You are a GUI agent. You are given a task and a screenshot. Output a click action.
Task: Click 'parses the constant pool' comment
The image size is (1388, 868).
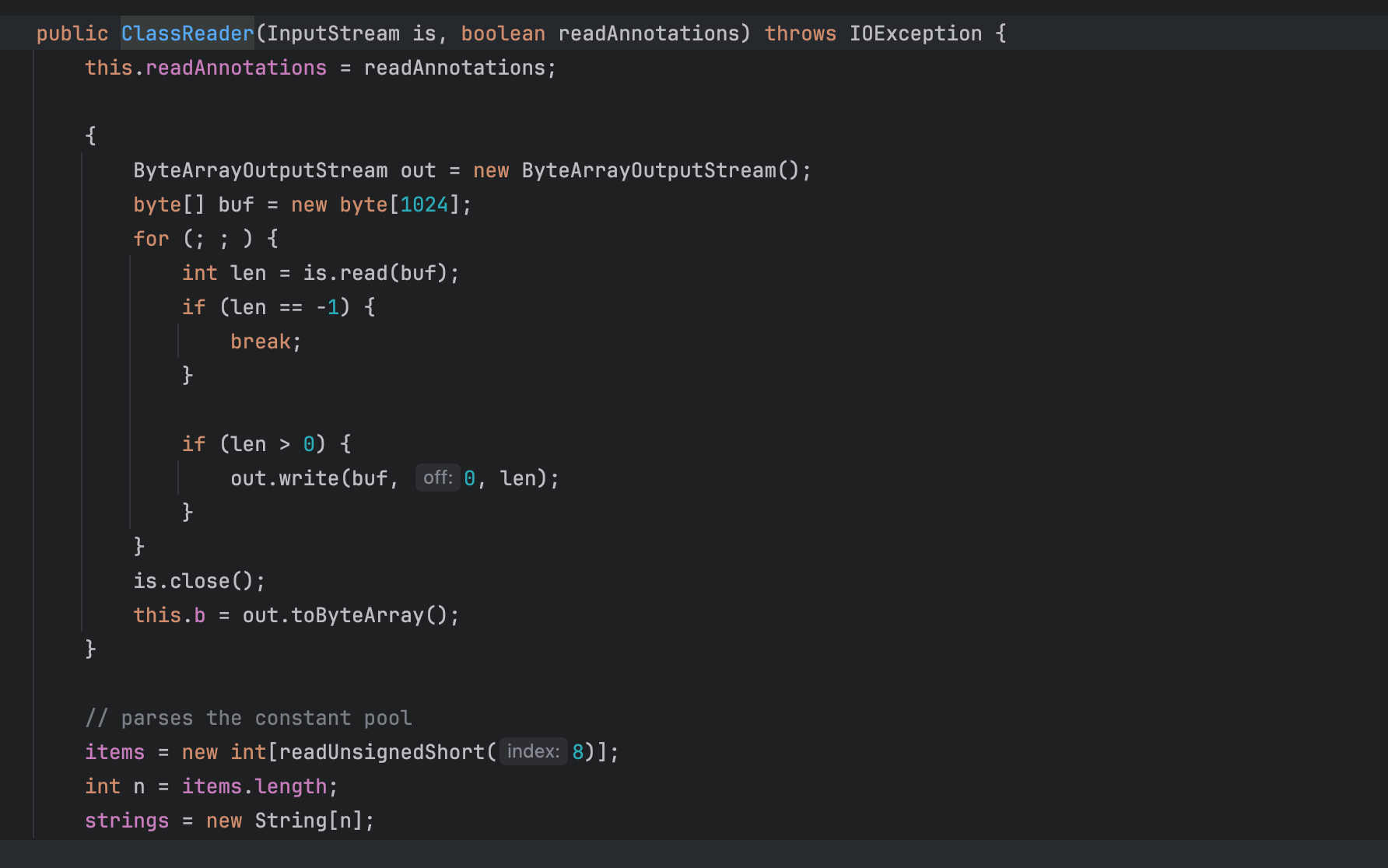248,718
